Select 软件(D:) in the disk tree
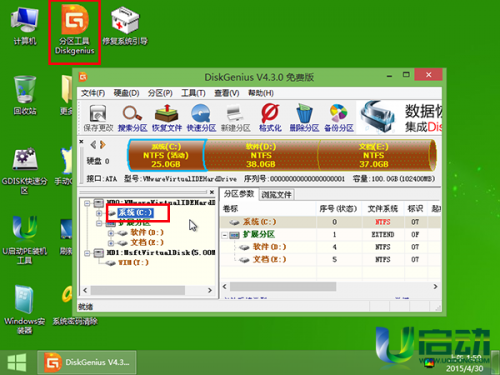The image size is (500, 375). click(x=147, y=233)
